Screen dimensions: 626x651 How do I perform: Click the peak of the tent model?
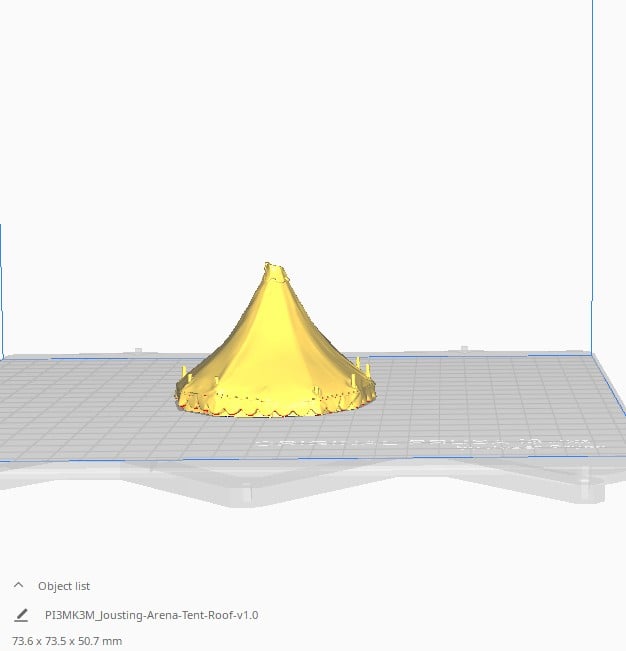272,268
